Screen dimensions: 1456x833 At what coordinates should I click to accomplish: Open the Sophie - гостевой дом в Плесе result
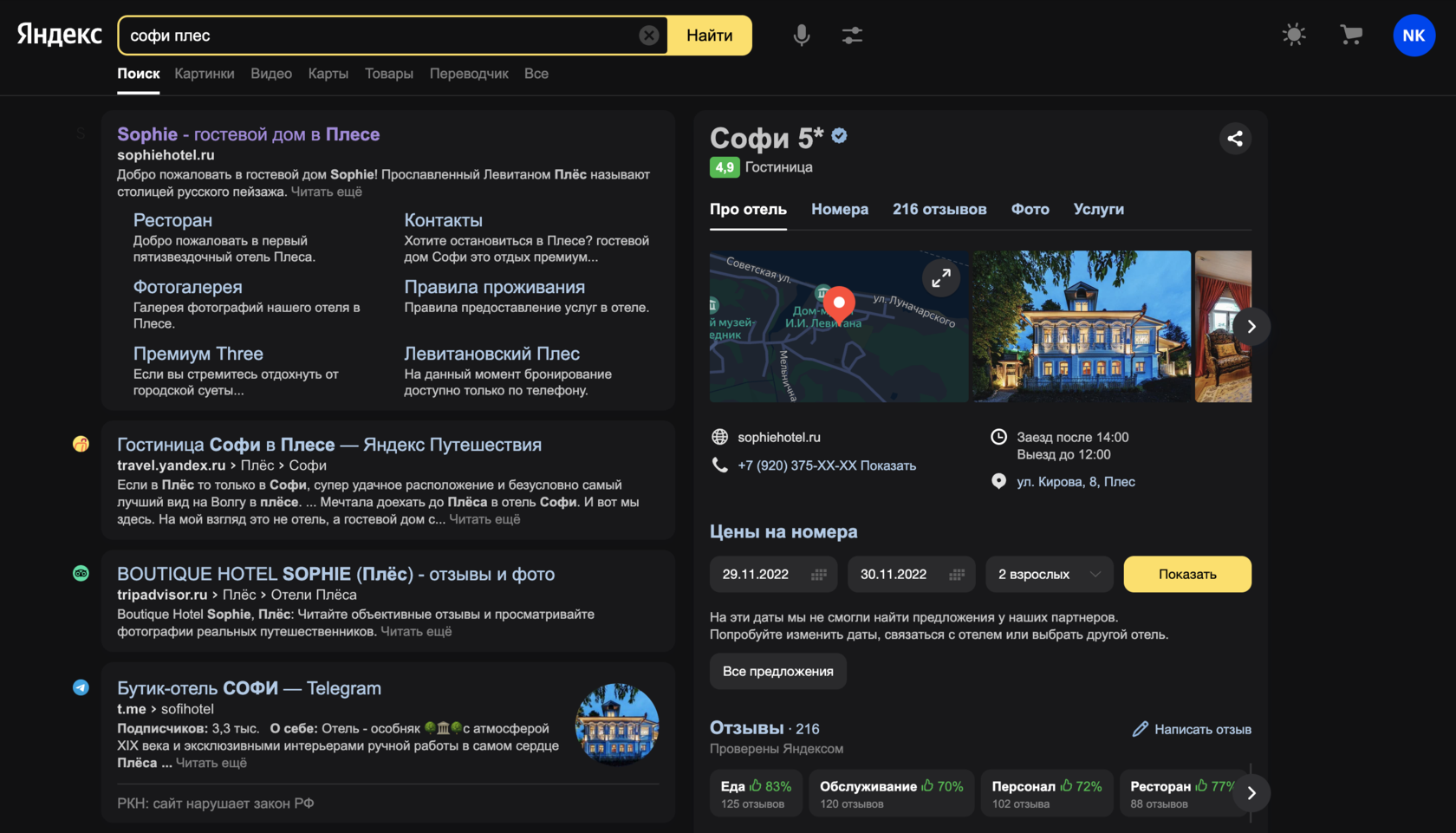[x=248, y=134]
